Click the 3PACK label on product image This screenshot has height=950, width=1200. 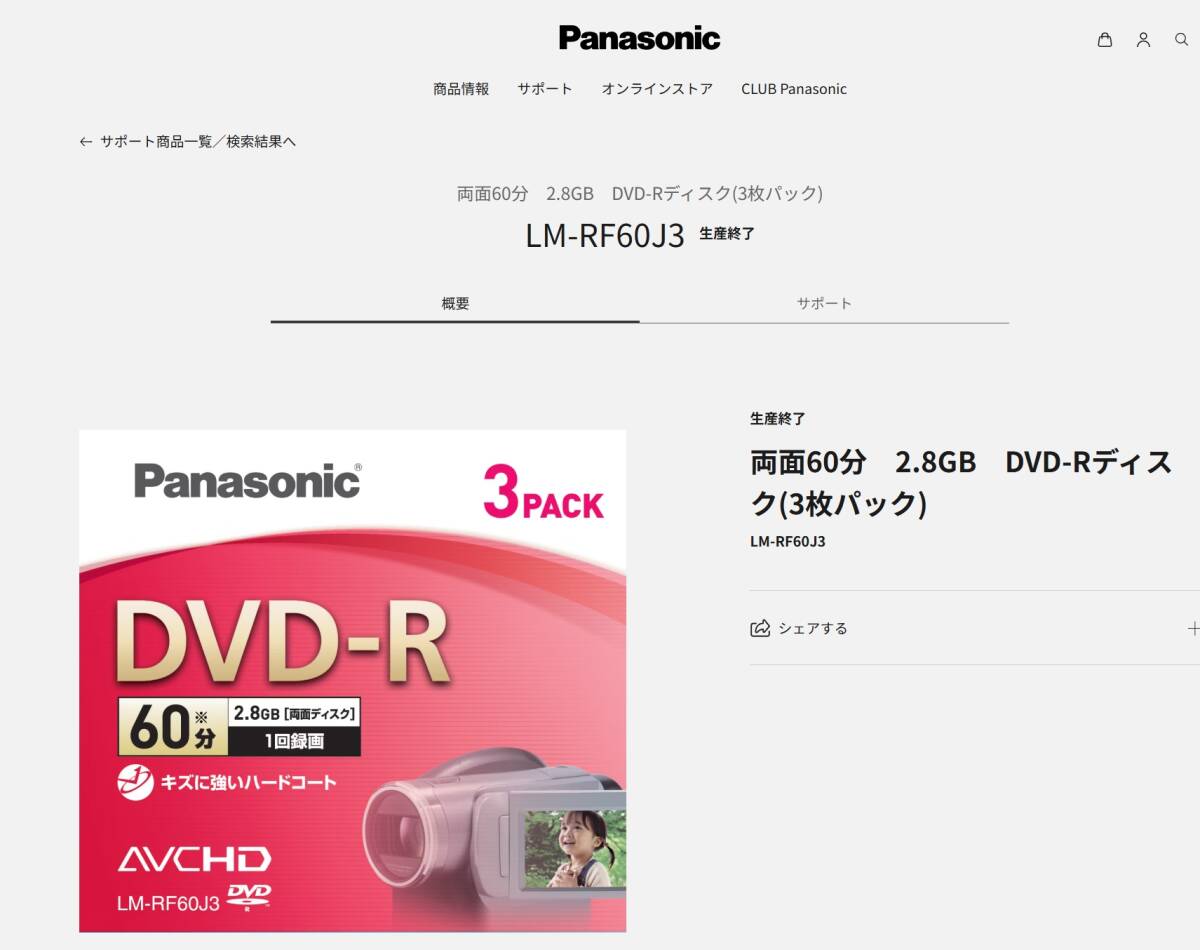(544, 493)
